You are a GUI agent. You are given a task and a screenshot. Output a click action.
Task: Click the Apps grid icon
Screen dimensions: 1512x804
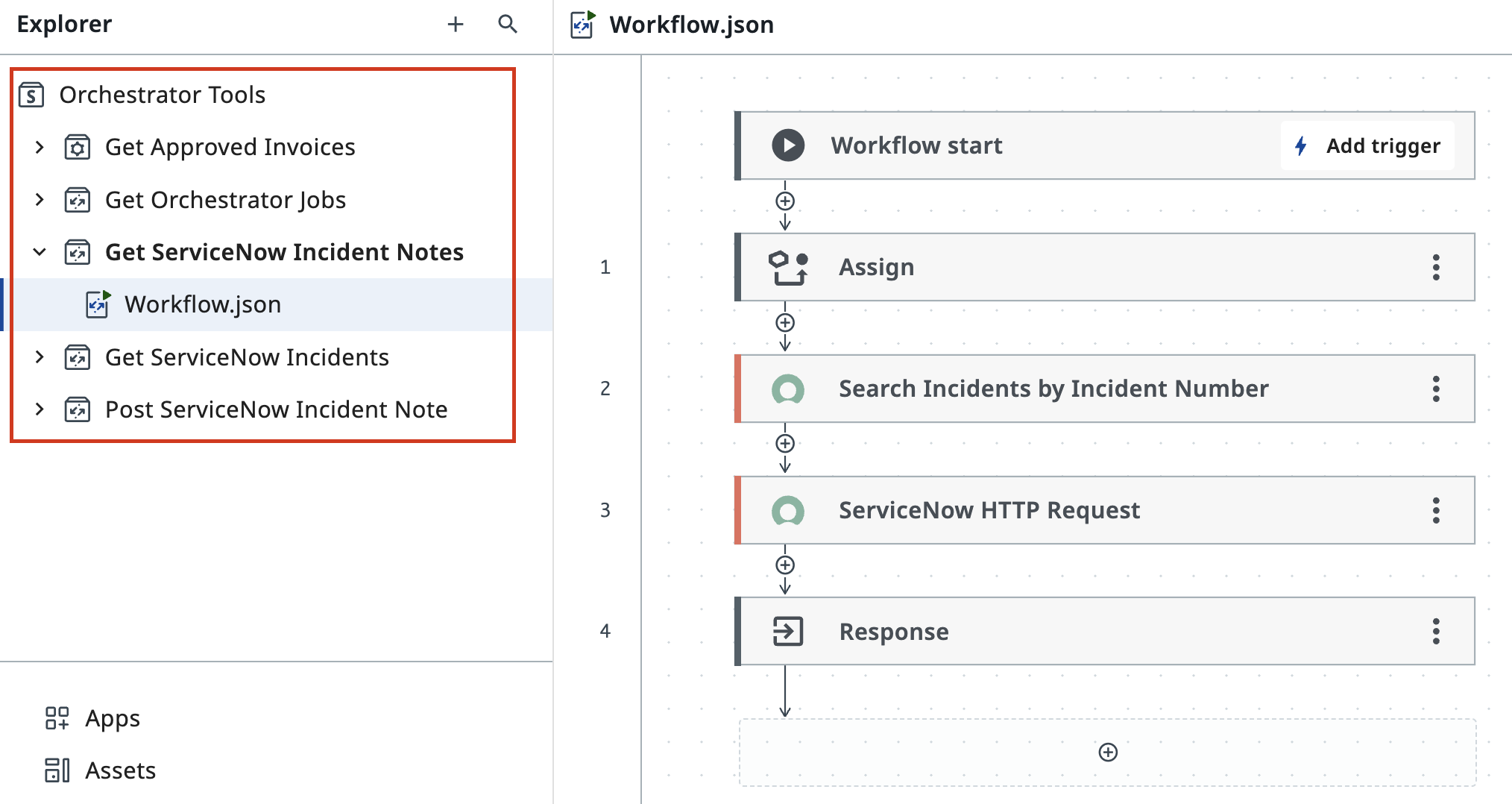click(57, 718)
